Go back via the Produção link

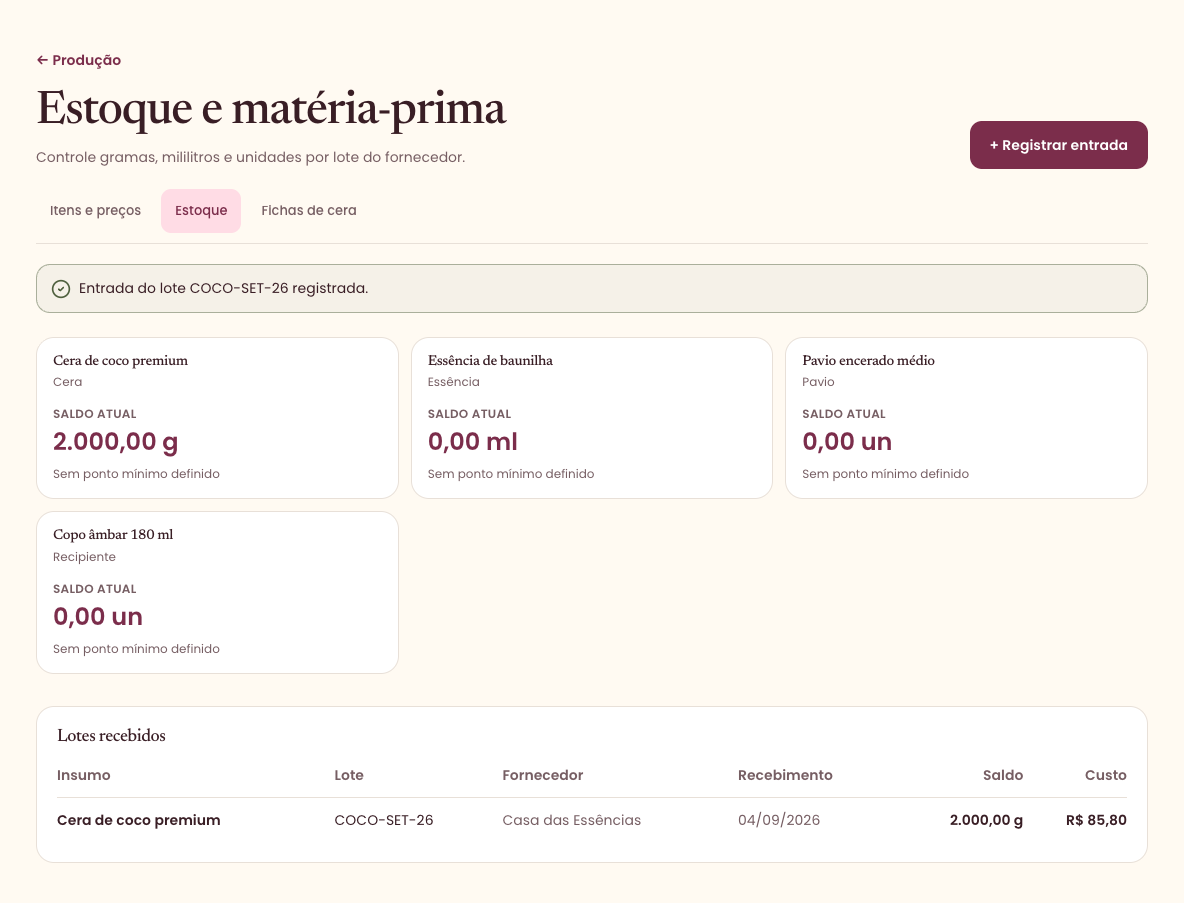click(x=79, y=60)
